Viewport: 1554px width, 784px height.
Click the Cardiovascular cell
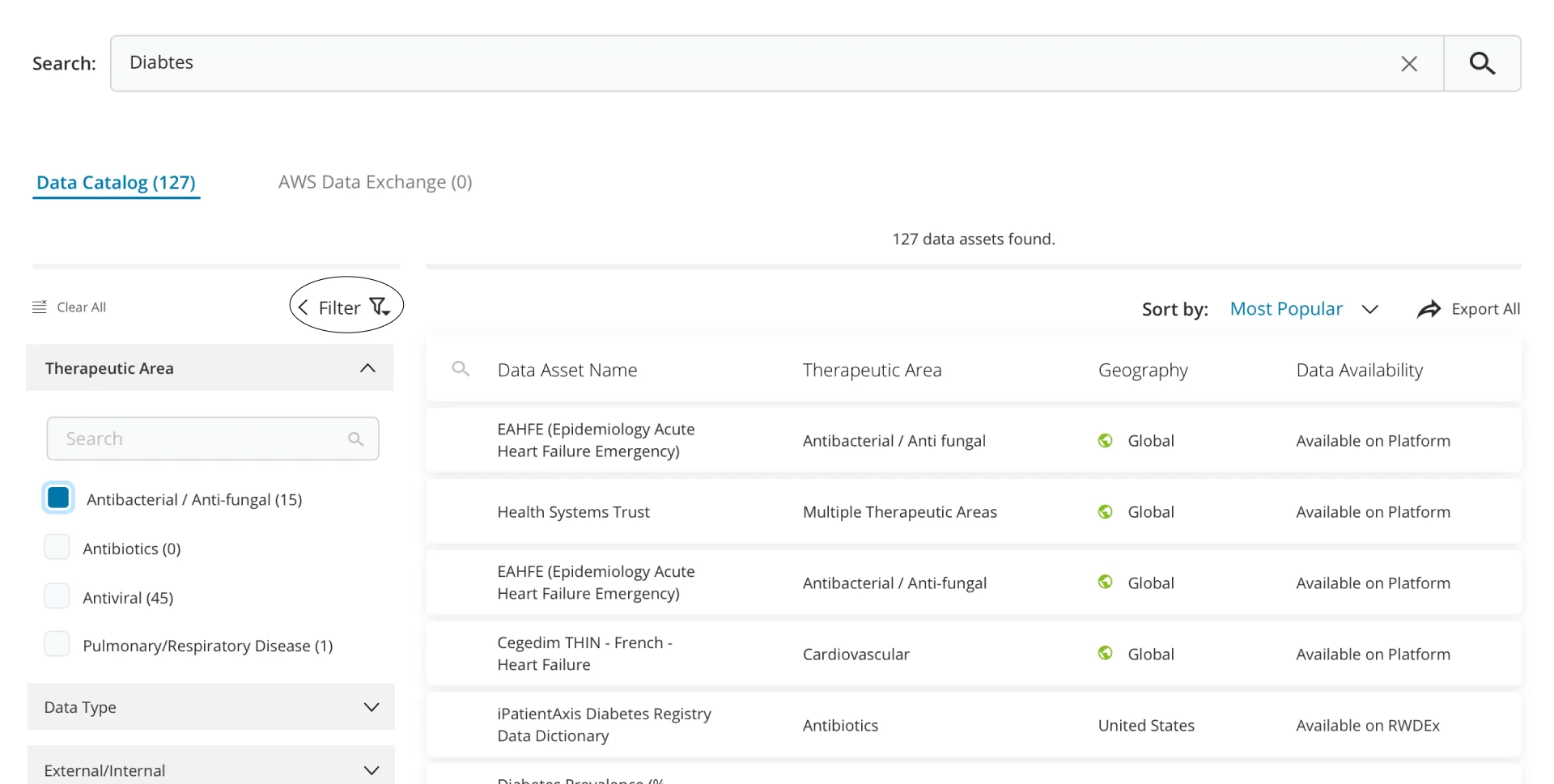coord(856,654)
